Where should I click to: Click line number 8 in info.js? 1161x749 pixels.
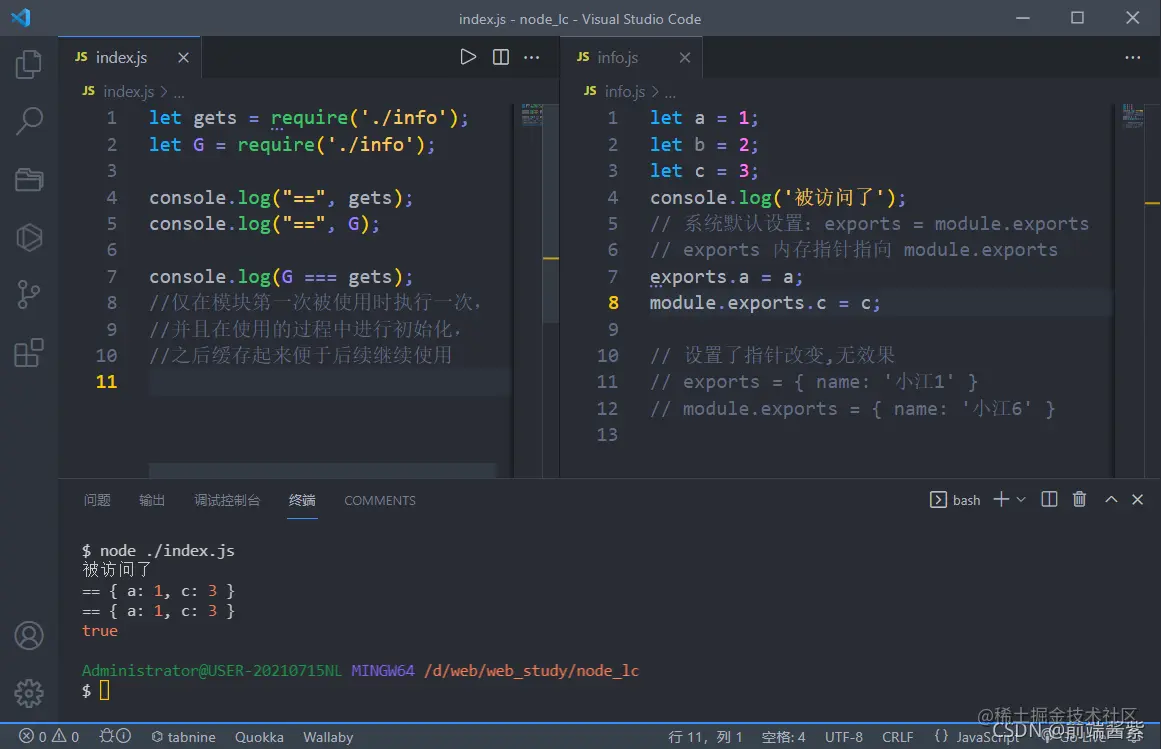(x=613, y=303)
